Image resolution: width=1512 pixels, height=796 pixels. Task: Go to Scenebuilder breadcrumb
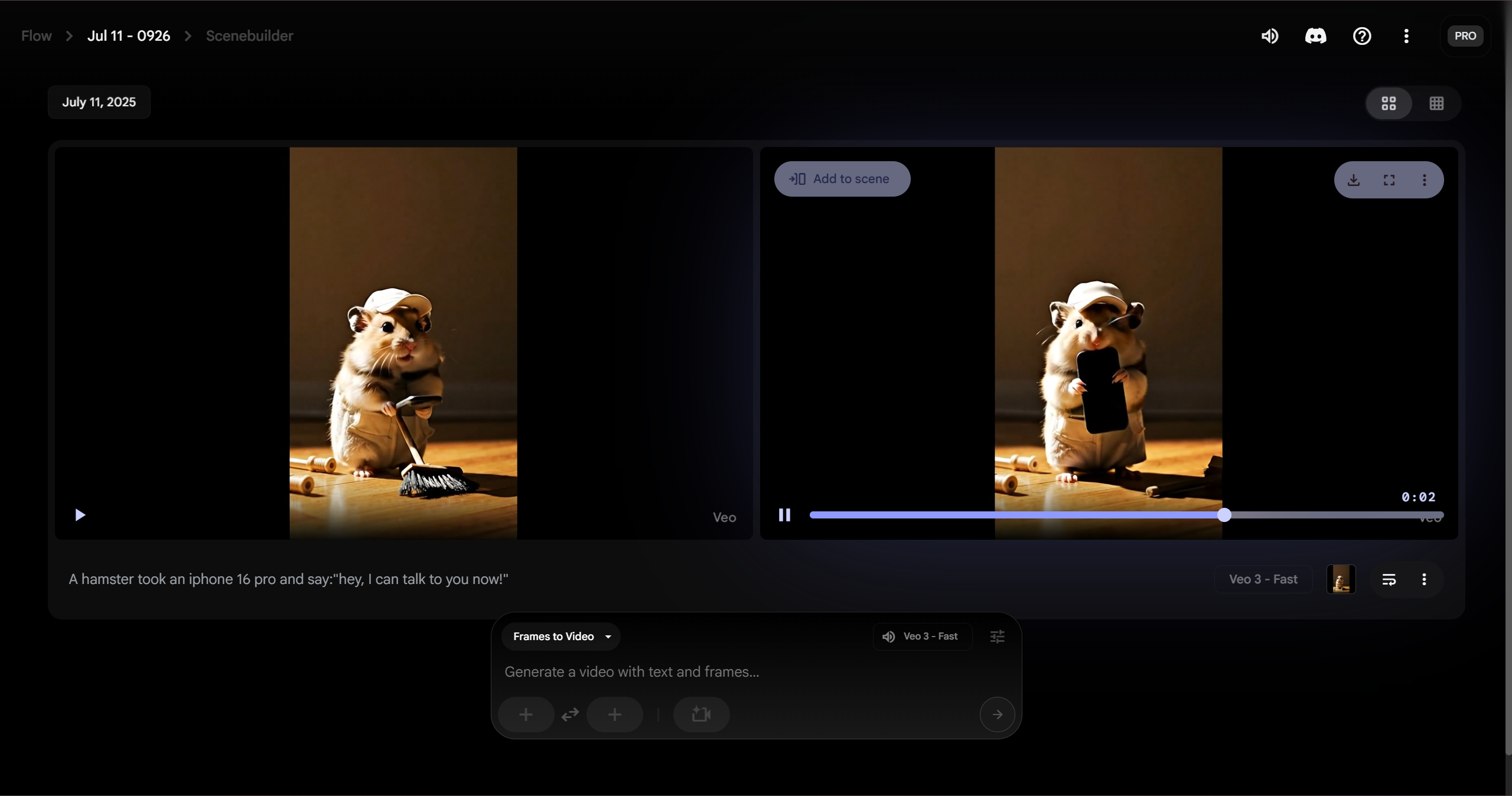click(249, 36)
